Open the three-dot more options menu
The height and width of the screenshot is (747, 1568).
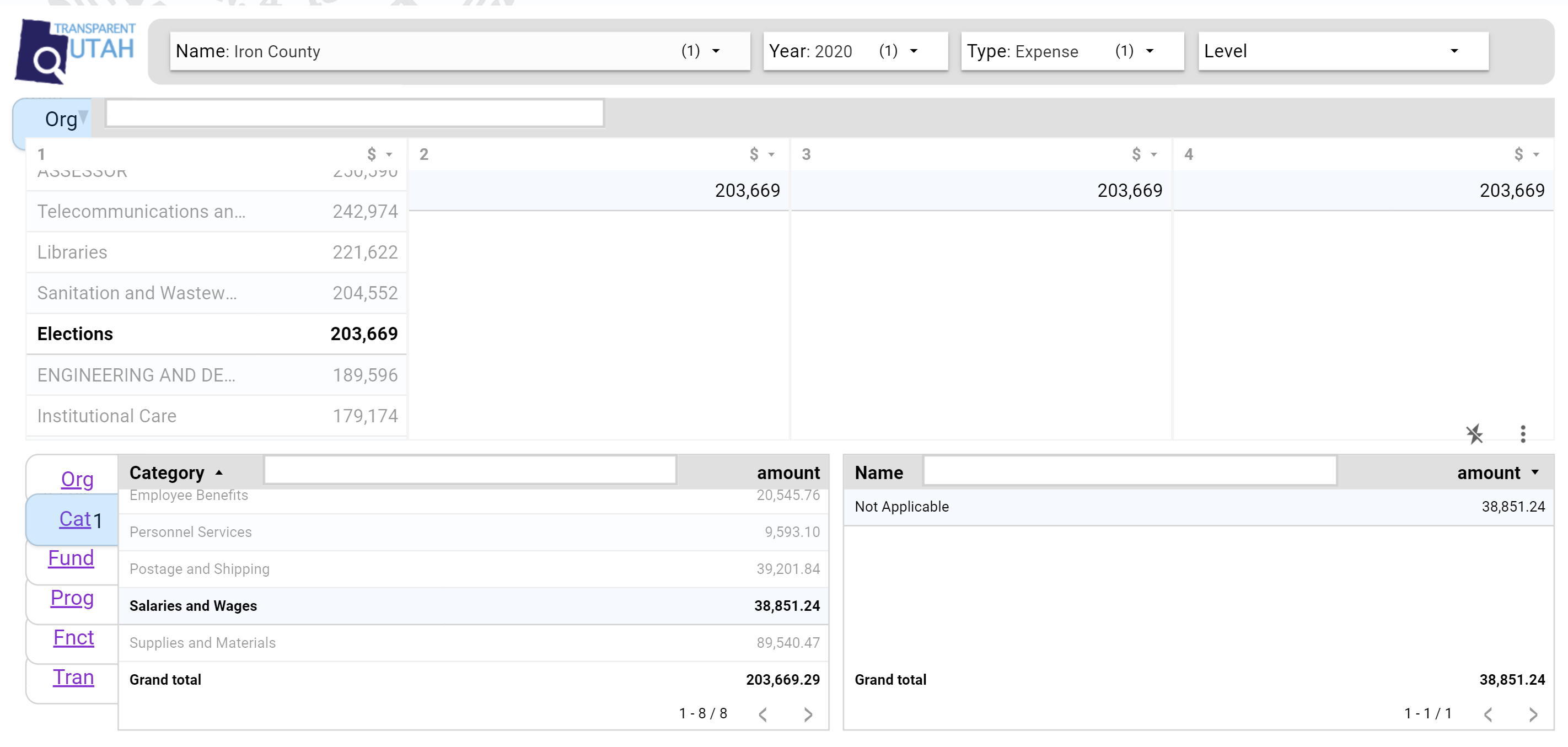1522,434
